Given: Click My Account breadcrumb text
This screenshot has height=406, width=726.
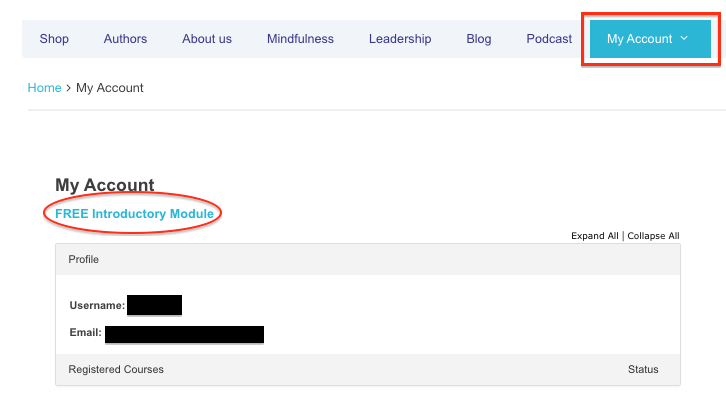Looking at the screenshot, I should [110, 88].
